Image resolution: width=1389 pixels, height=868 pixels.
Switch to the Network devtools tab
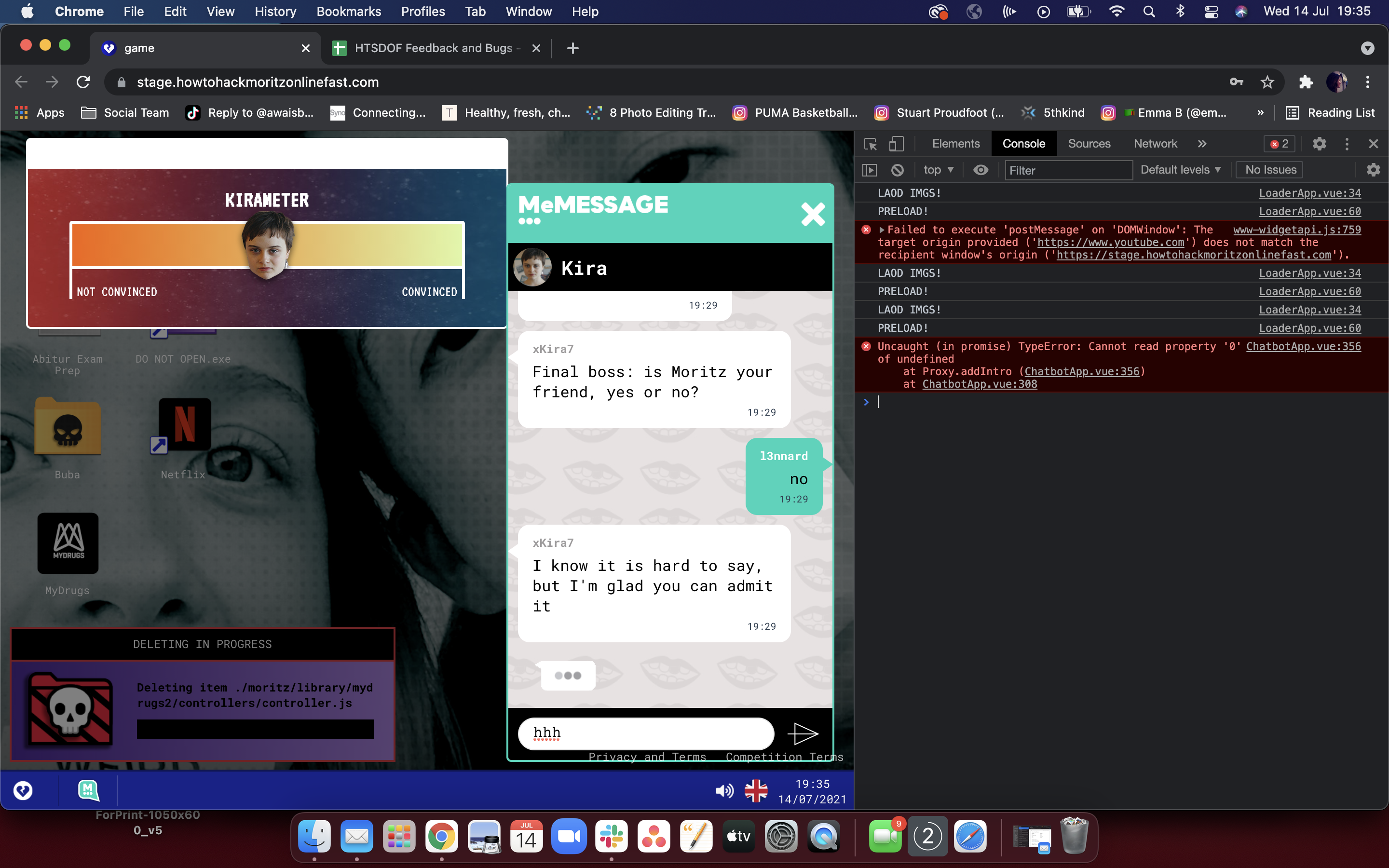coord(1155,144)
